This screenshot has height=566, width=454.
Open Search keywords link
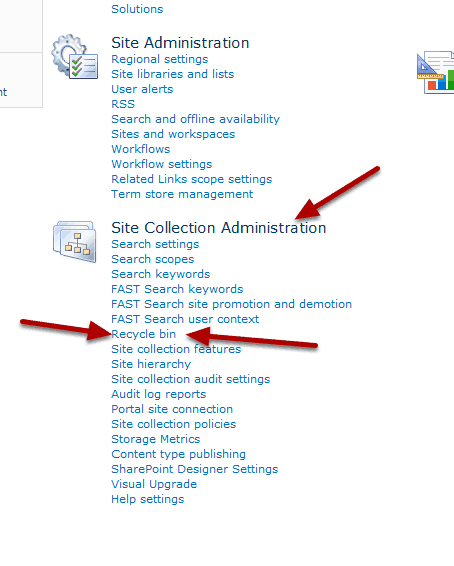point(161,275)
